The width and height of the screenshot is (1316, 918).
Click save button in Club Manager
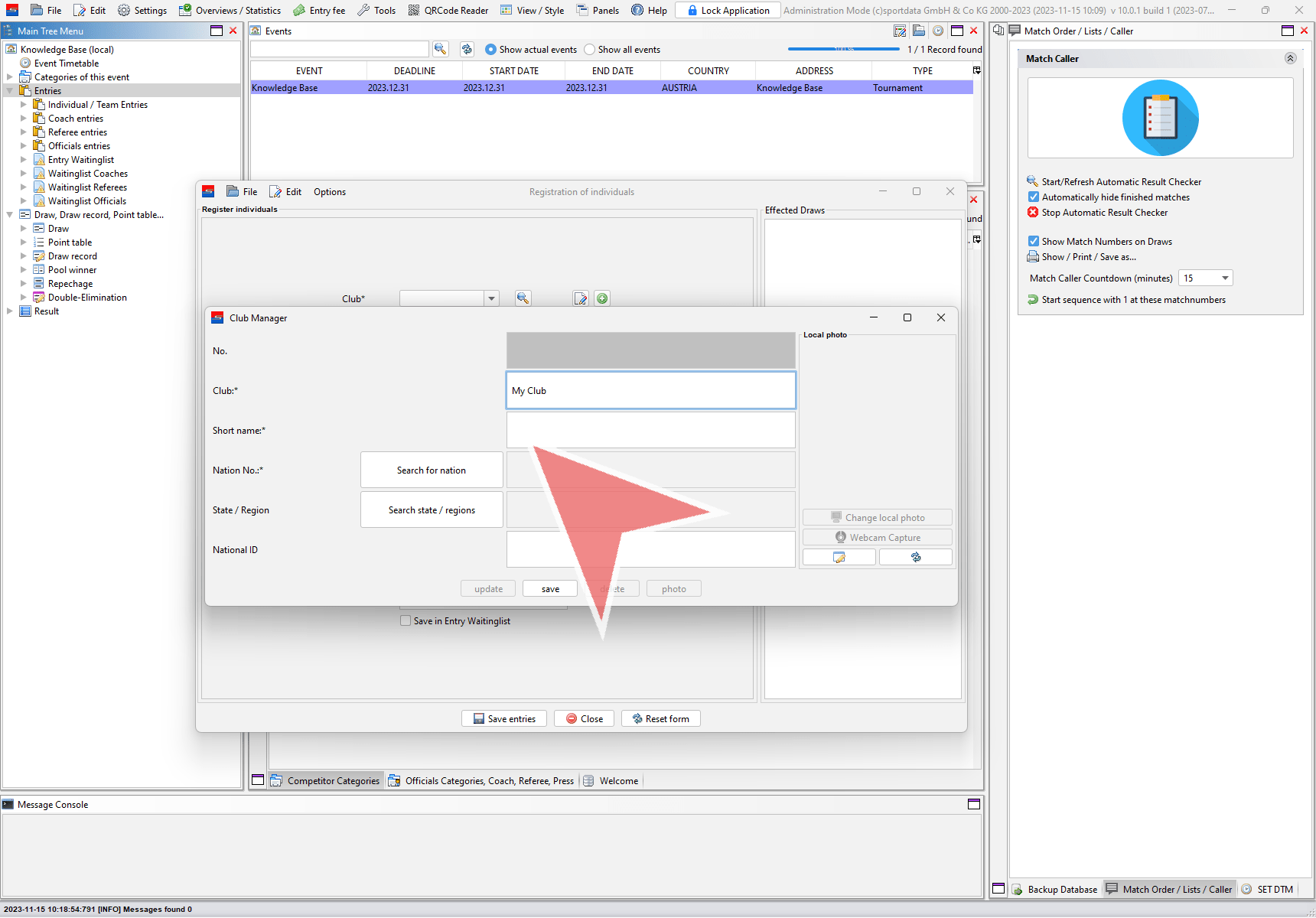pos(550,589)
